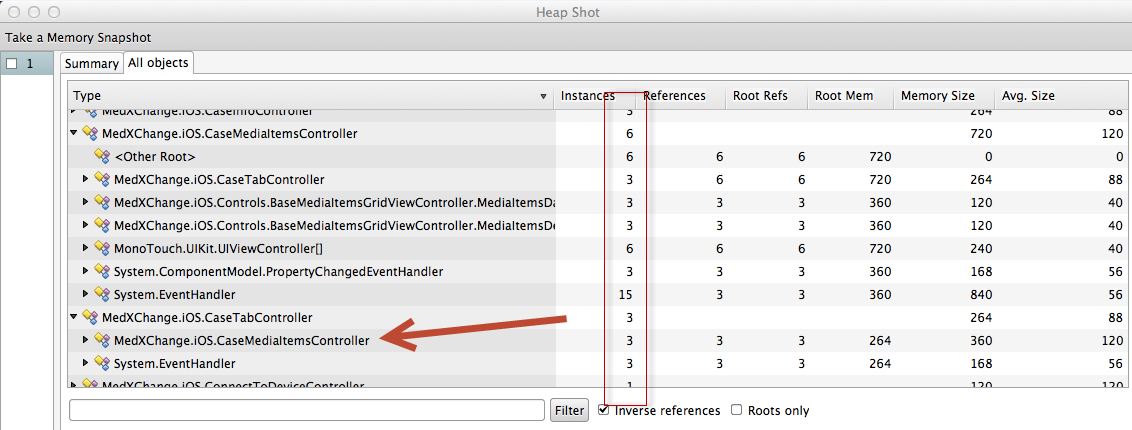Click the UIViewController[] row type icon
Image resolution: width=1132 pixels, height=430 pixels.
click(x=100, y=248)
